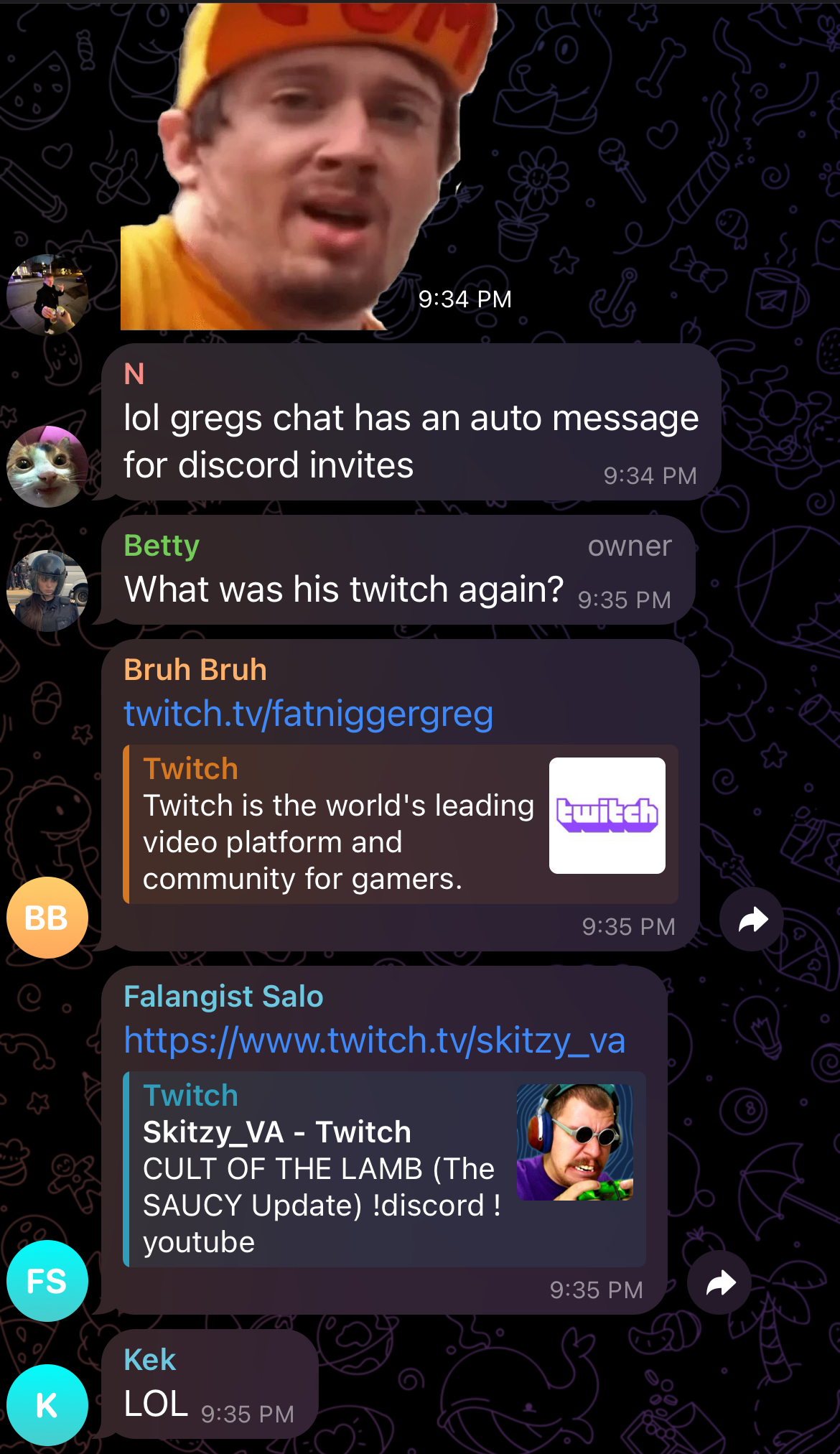Tap the Betty sender name

pyautogui.click(x=162, y=546)
